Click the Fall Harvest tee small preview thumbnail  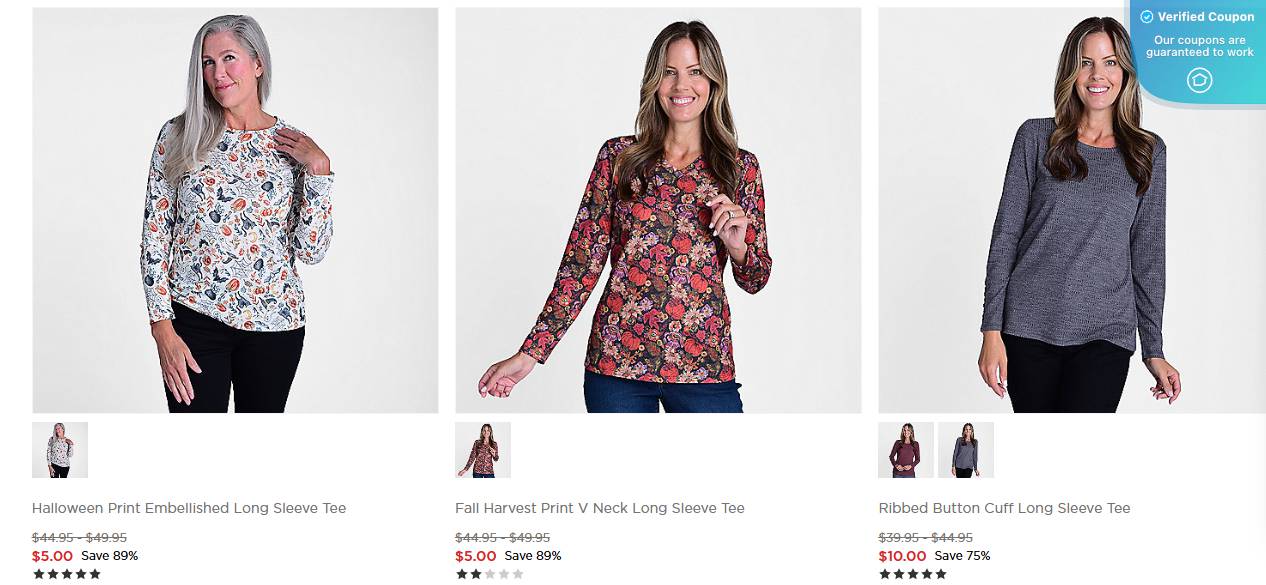(x=483, y=450)
